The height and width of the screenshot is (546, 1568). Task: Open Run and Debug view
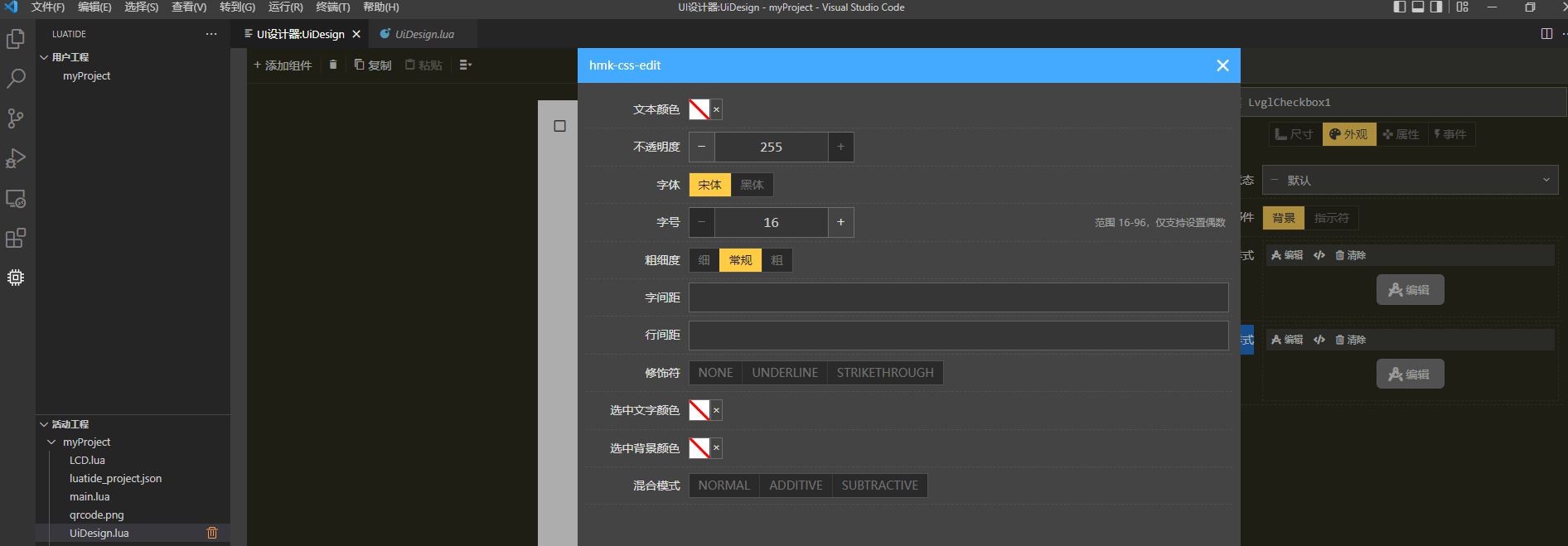coord(16,158)
